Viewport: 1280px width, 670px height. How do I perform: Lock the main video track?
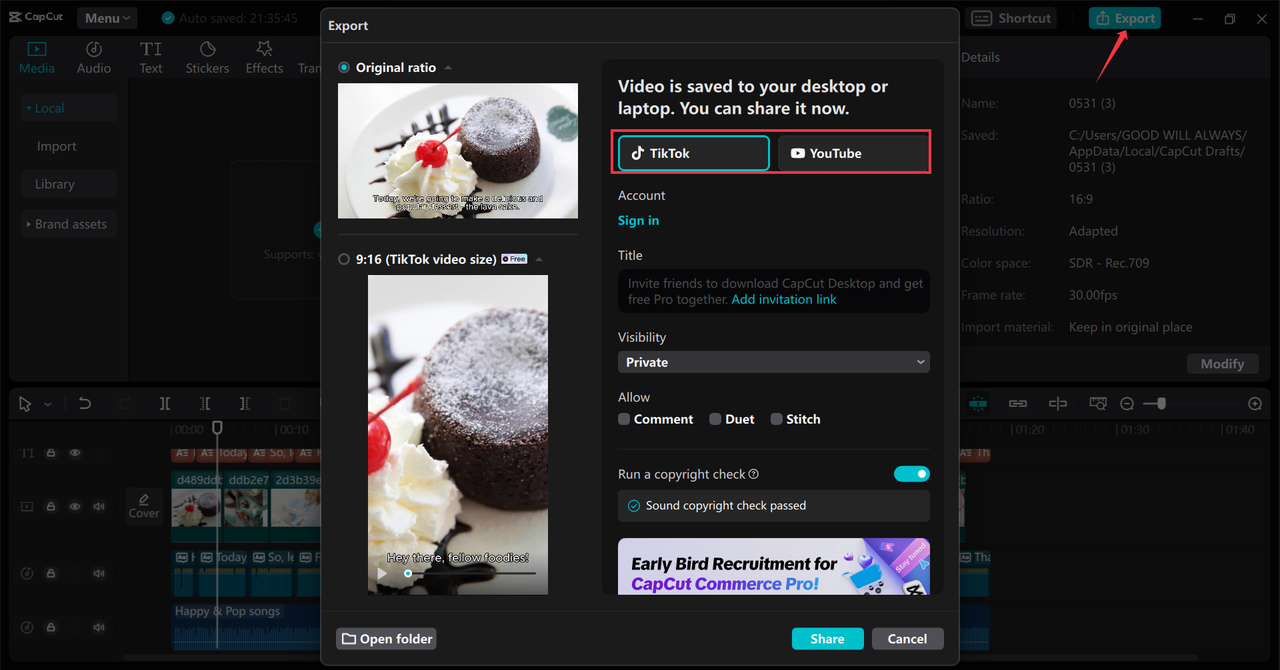[51, 507]
